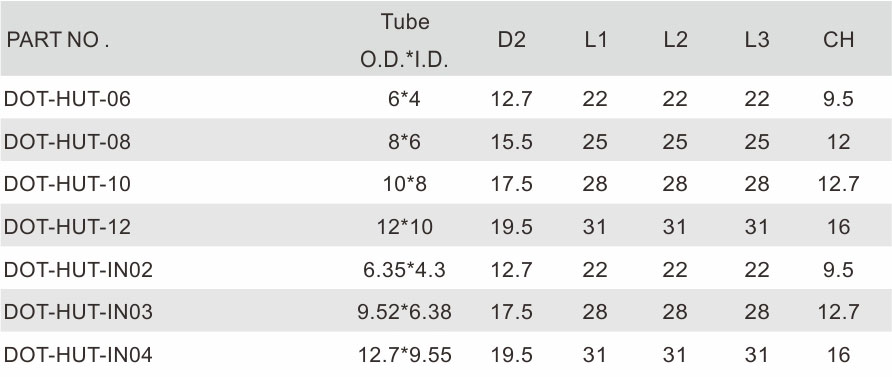Click the 6.35*4.3 tube size cell
This screenshot has height=377, width=892.
tap(404, 270)
